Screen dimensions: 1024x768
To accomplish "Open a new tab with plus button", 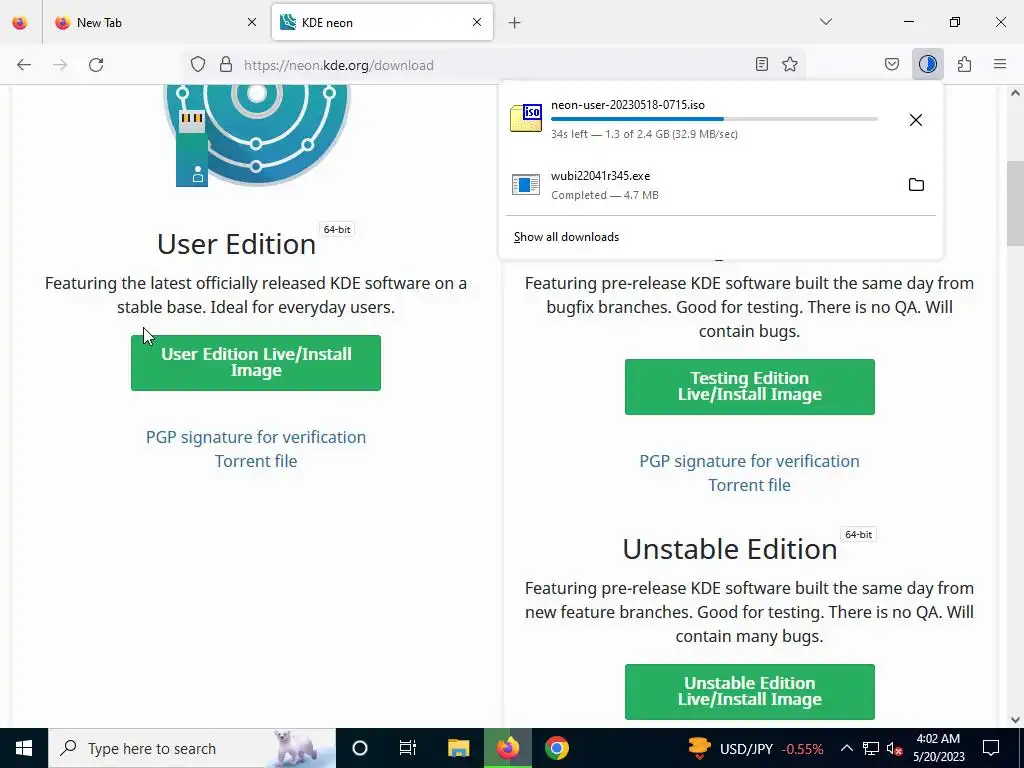I will pyautogui.click(x=515, y=23).
